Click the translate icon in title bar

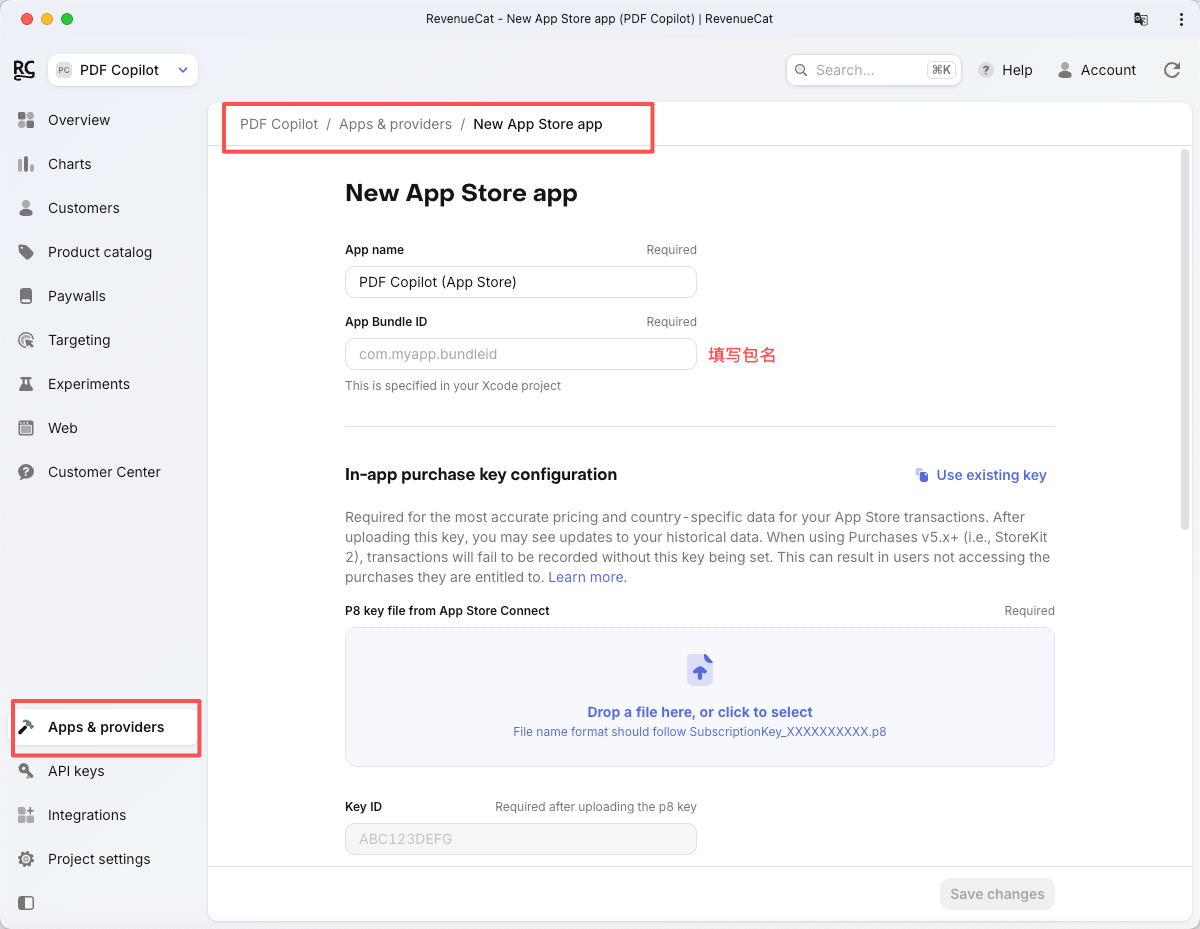1140,19
